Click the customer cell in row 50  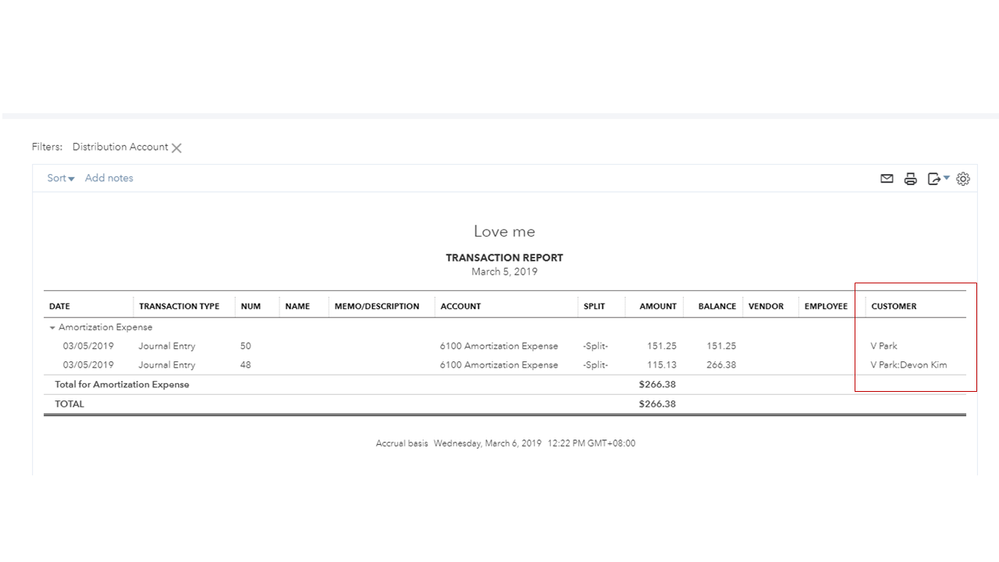tap(884, 346)
